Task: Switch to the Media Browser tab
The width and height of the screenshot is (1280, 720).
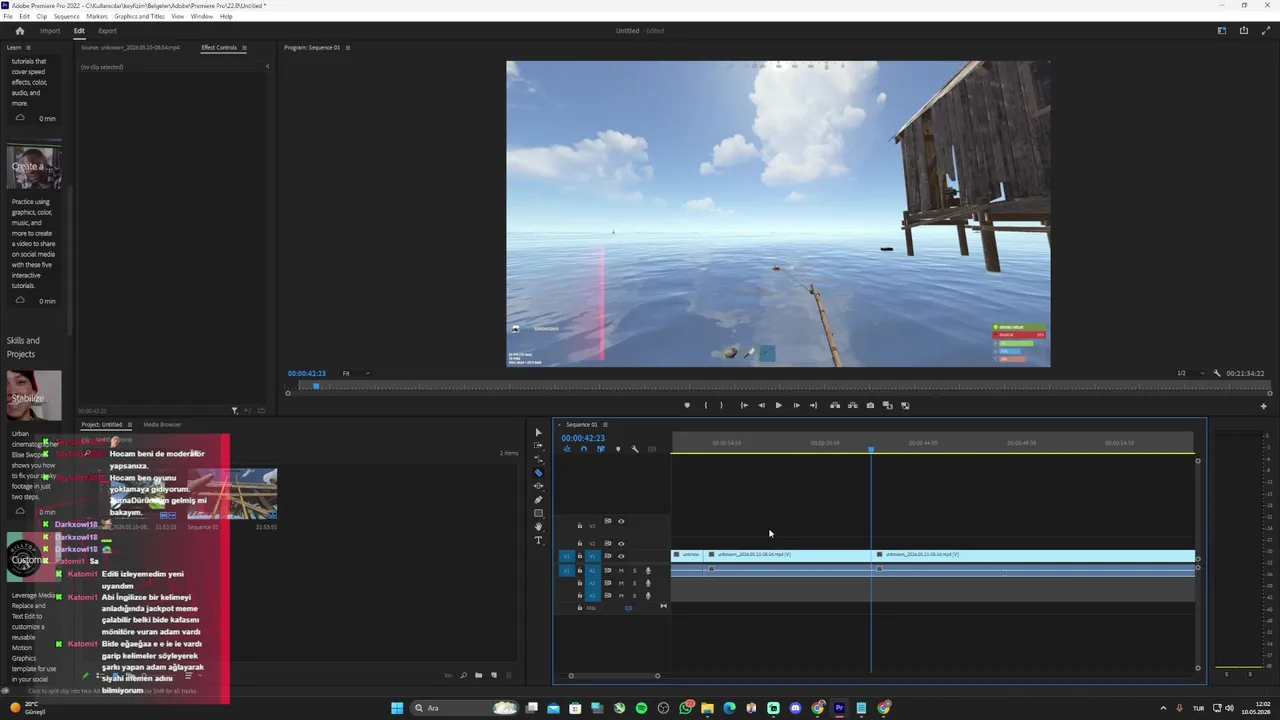Action: click(162, 425)
